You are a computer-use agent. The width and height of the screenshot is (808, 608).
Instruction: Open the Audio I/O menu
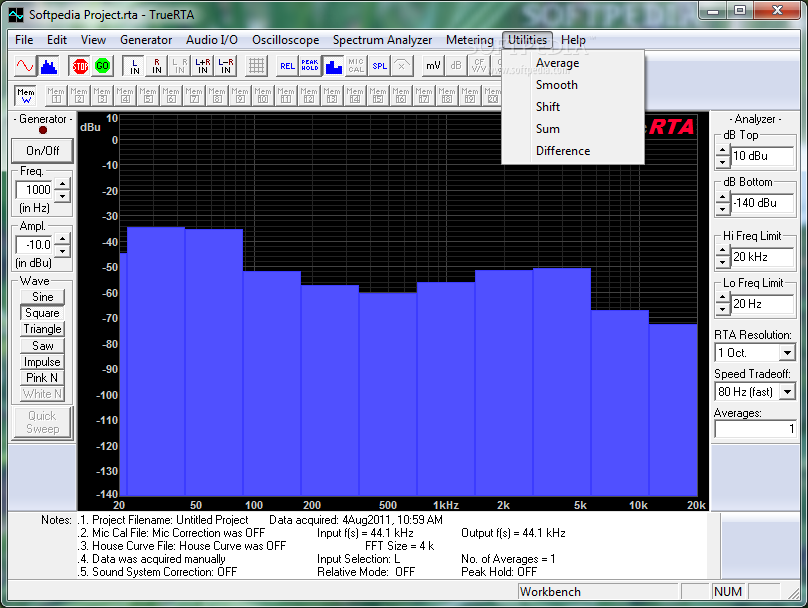pyautogui.click(x=212, y=40)
